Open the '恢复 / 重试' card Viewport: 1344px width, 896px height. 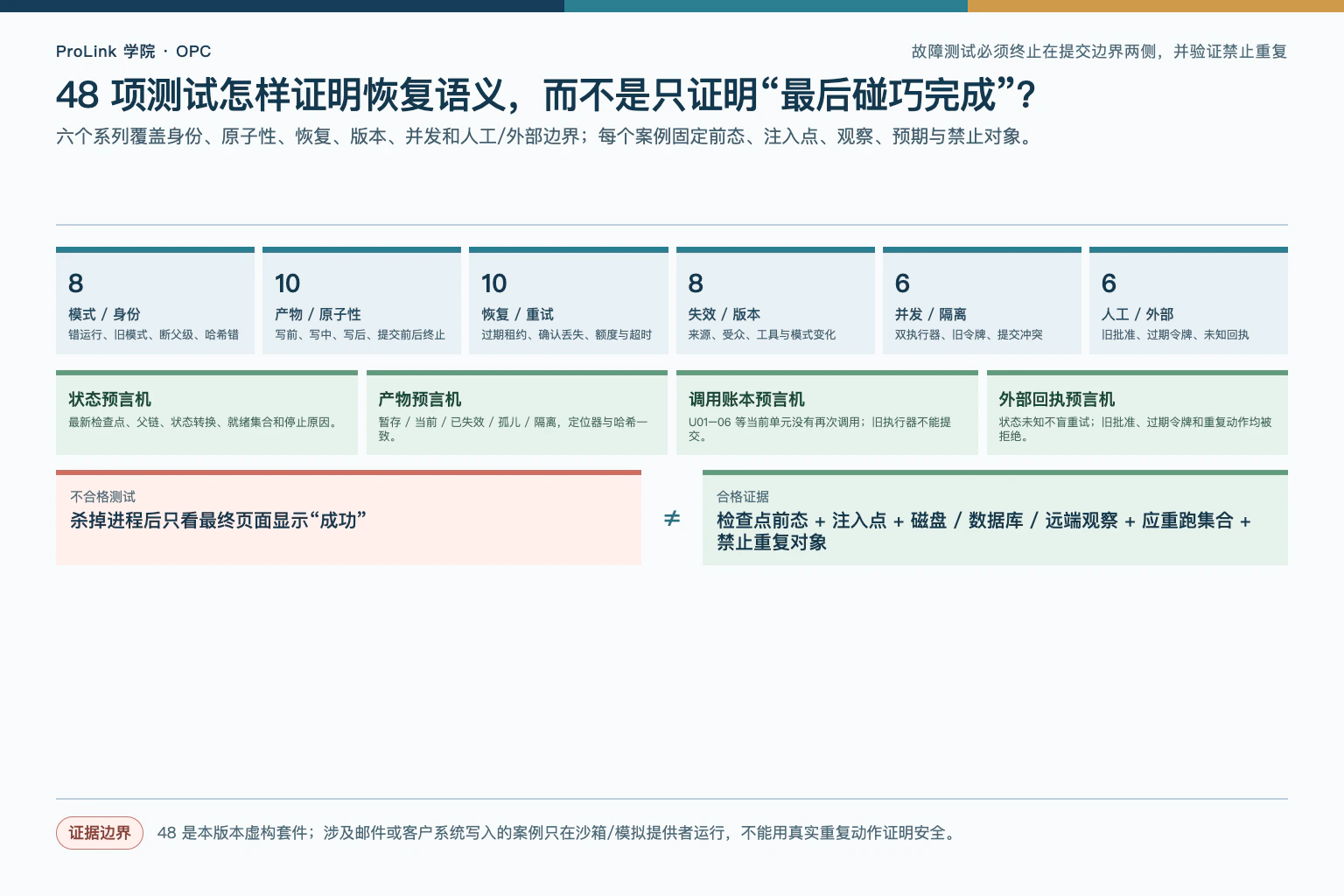(x=569, y=301)
